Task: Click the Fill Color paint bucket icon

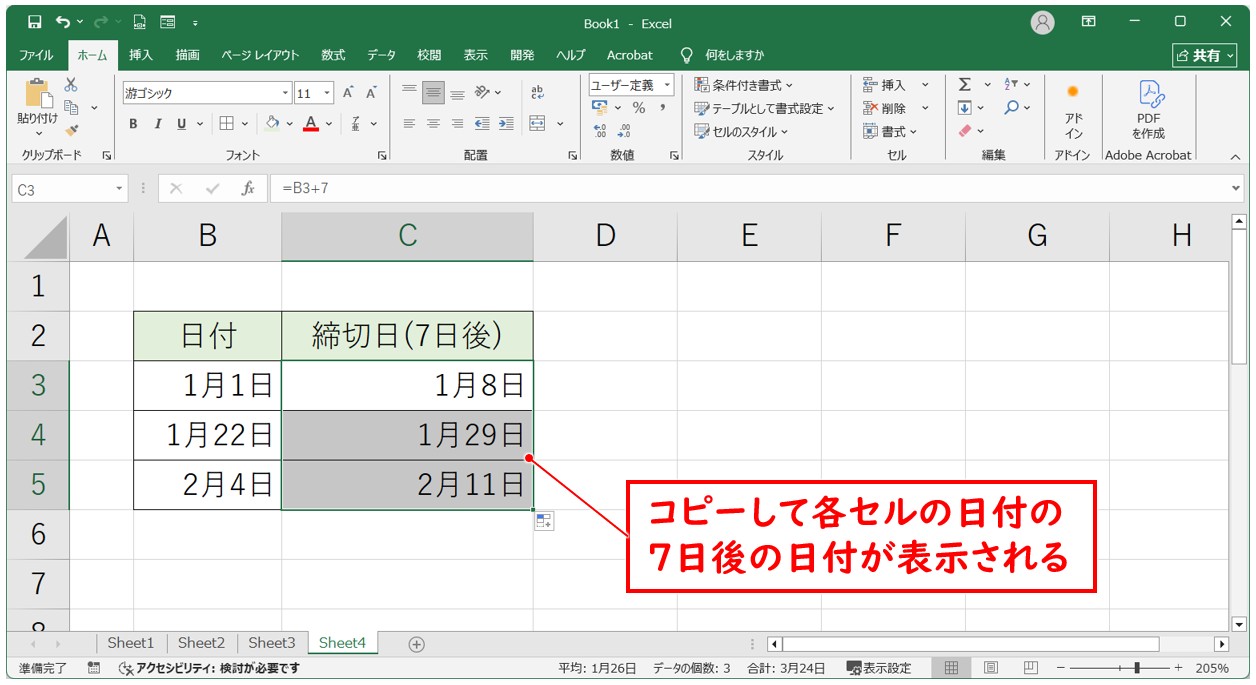Action: pos(272,124)
